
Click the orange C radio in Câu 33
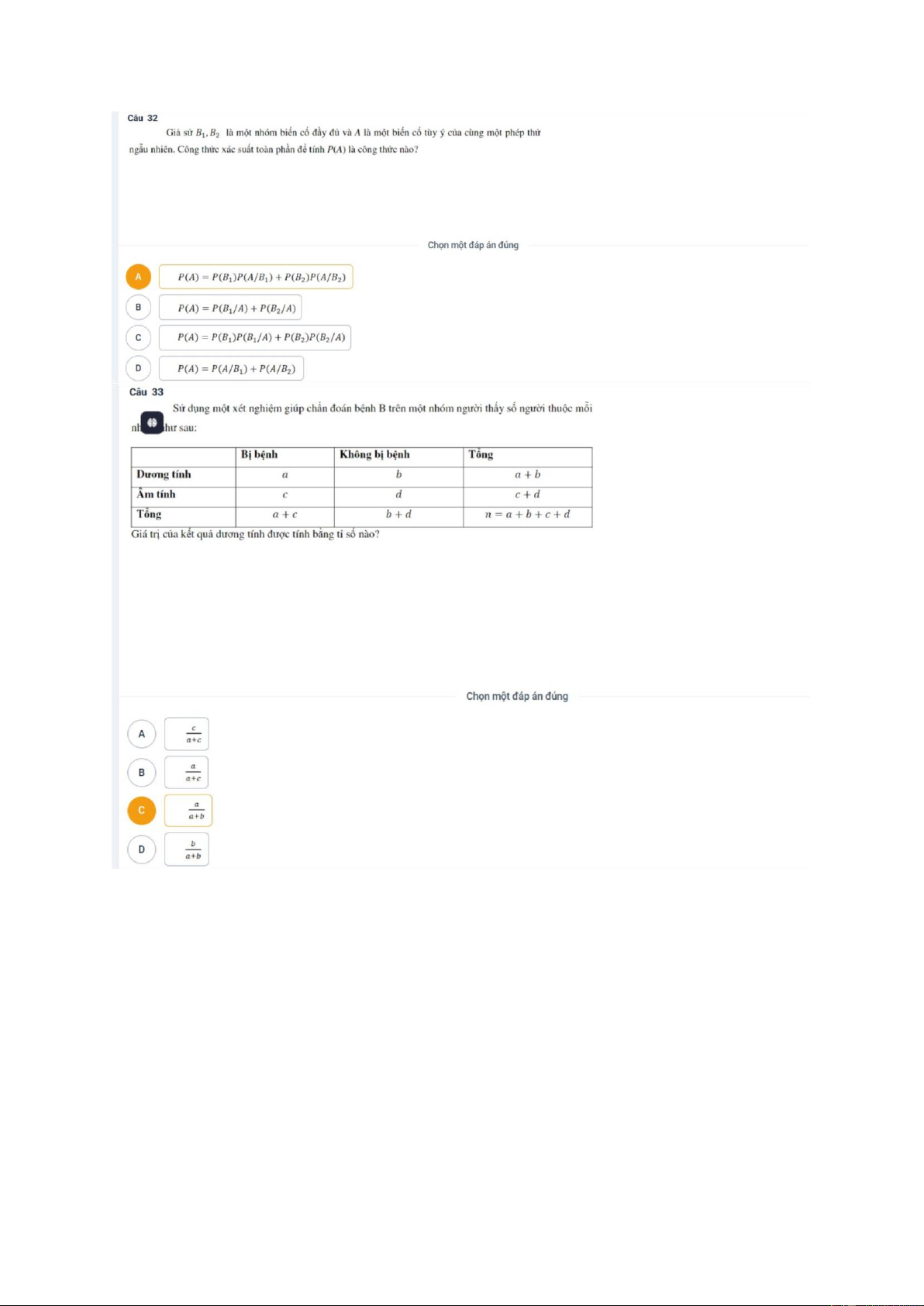tap(141, 811)
